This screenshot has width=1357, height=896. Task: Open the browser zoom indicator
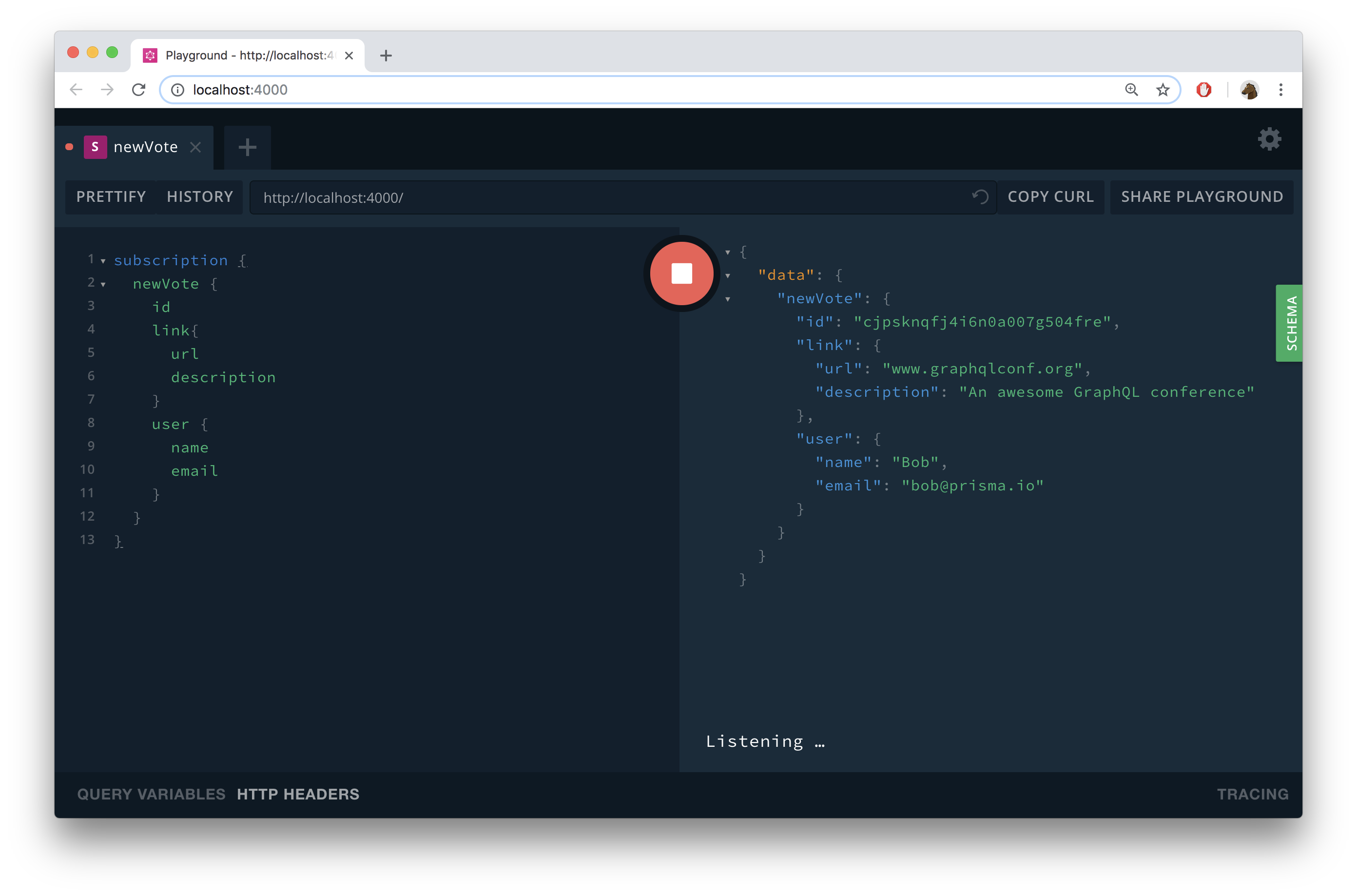tap(1131, 90)
